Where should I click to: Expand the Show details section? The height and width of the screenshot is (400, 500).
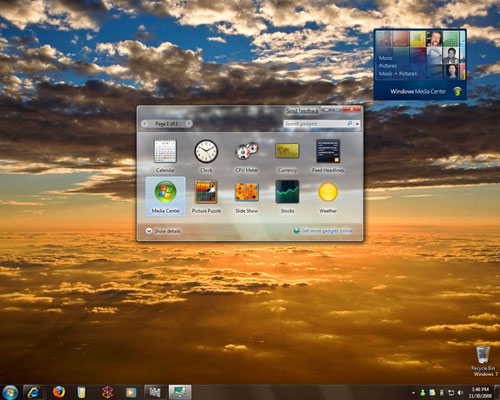(x=163, y=231)
